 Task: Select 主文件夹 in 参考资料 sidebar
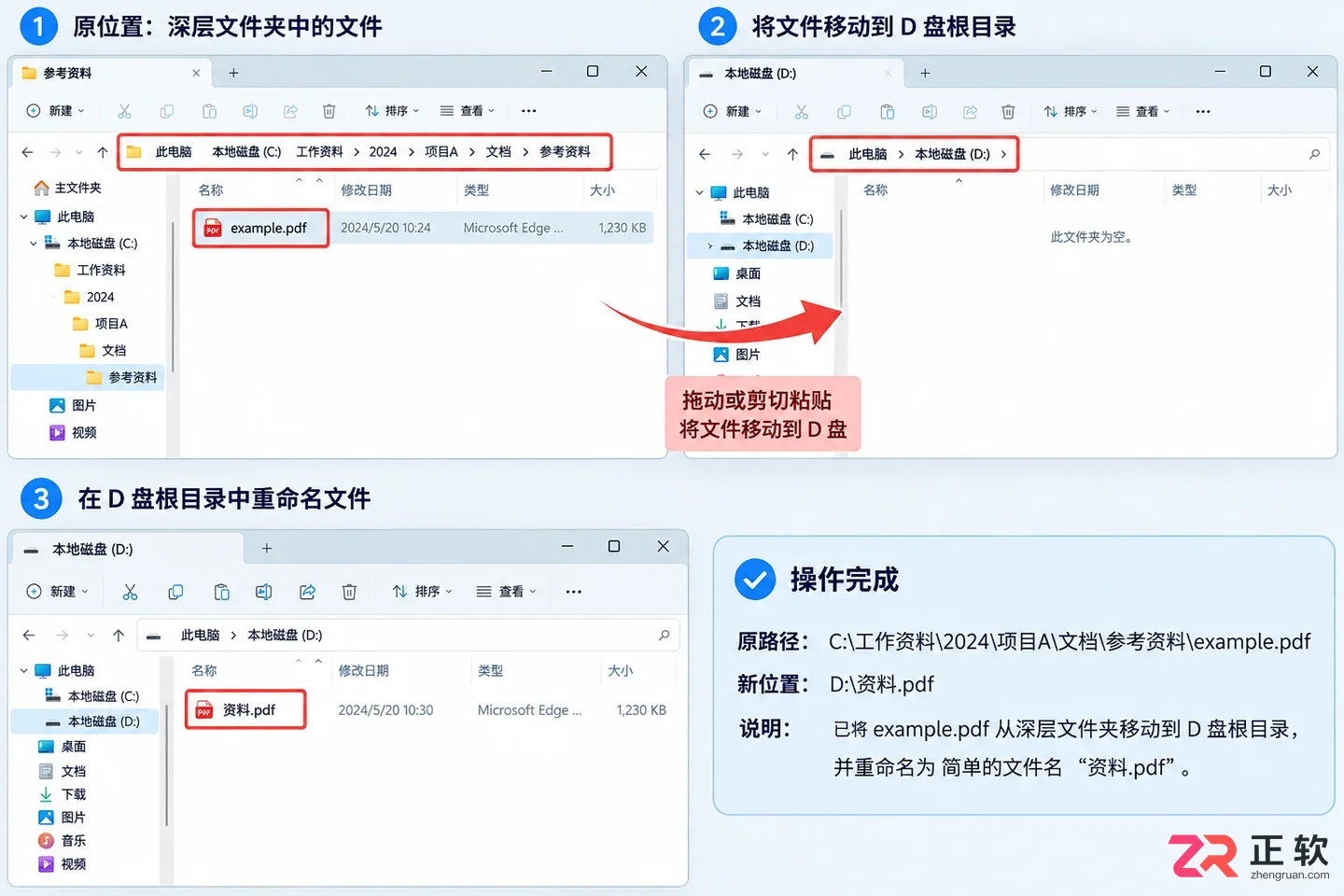[x=68, y=188]
